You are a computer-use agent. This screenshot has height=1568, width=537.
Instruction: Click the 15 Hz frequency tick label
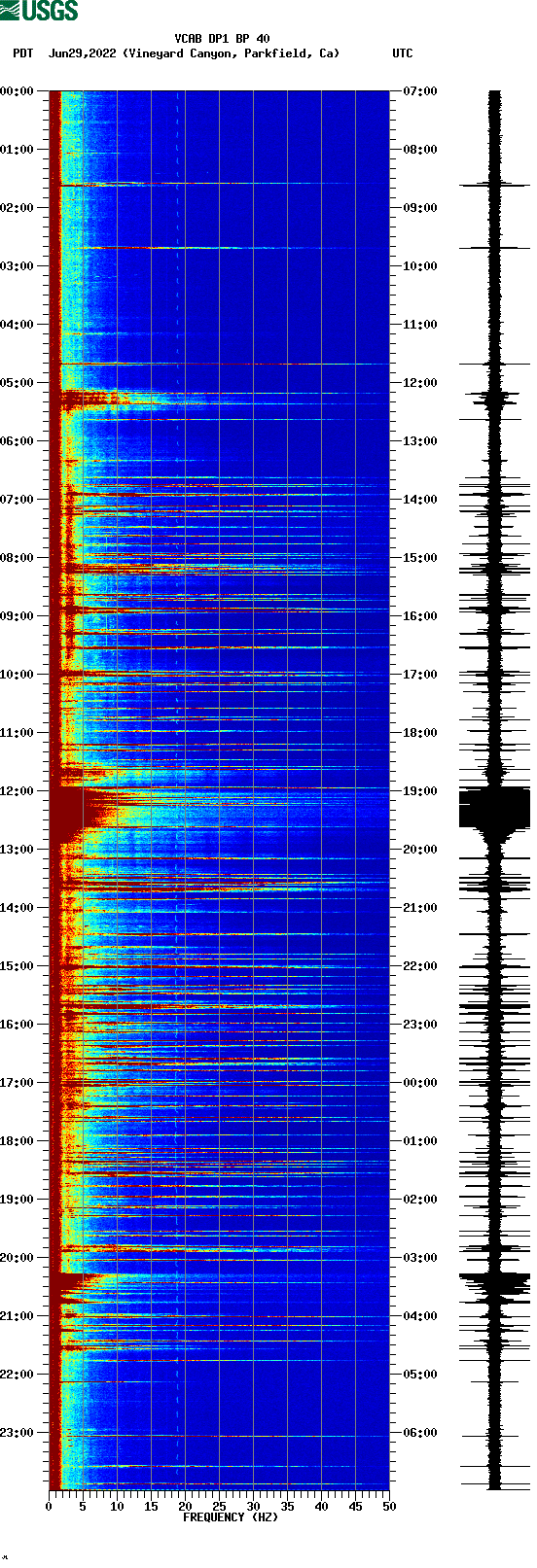click(x=151, y=1507)
